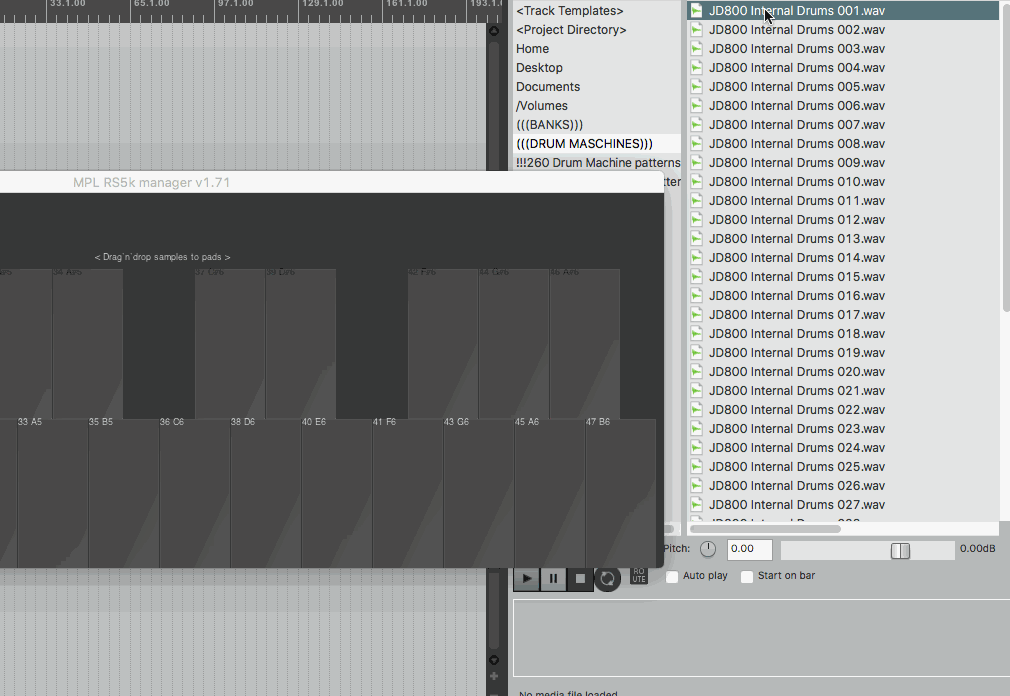Open the Documents location
This screenshot has height=696, width=1010.
(548, 87)
